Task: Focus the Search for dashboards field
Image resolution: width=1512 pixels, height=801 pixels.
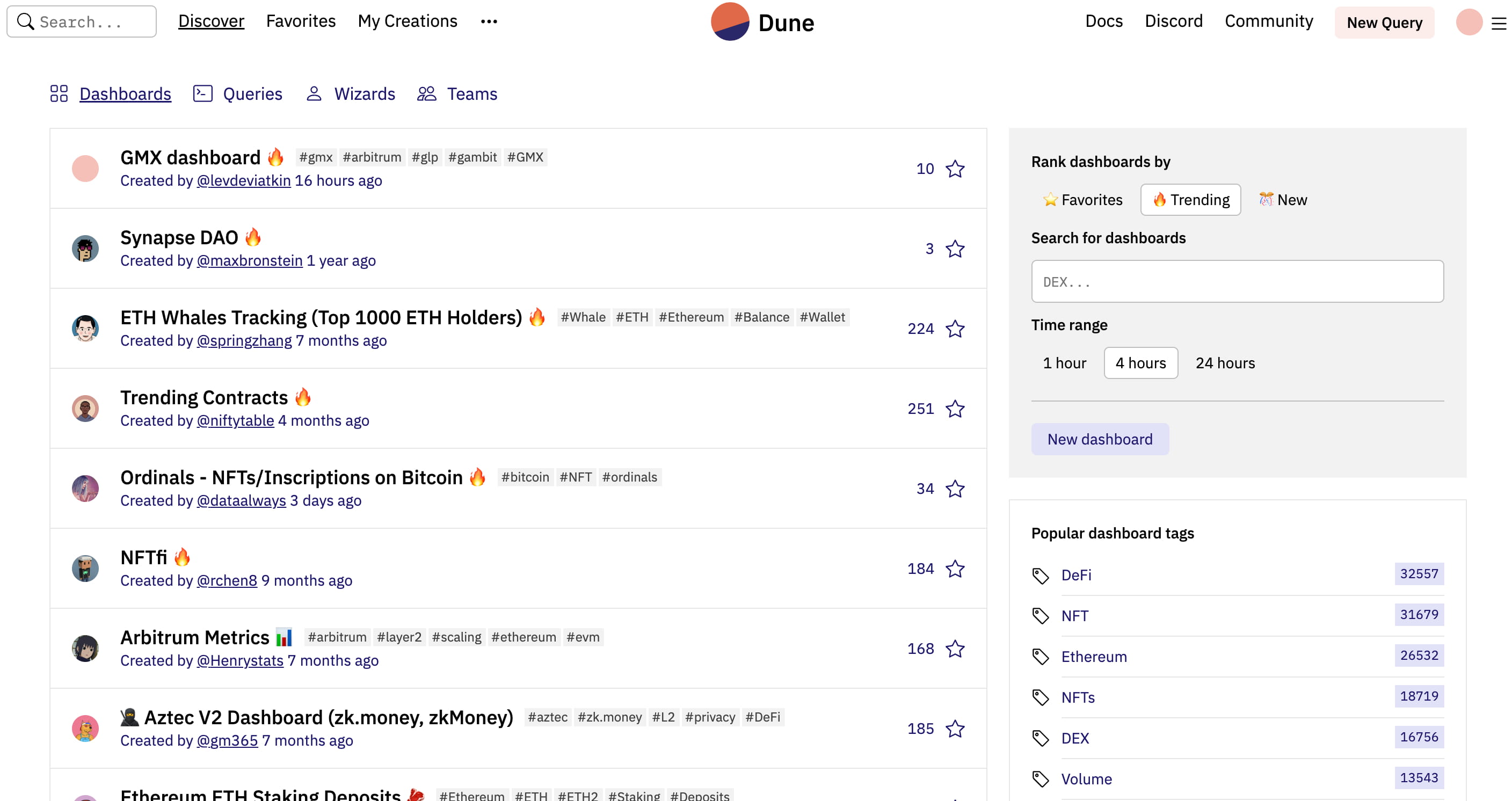Action: [1237, 282]
